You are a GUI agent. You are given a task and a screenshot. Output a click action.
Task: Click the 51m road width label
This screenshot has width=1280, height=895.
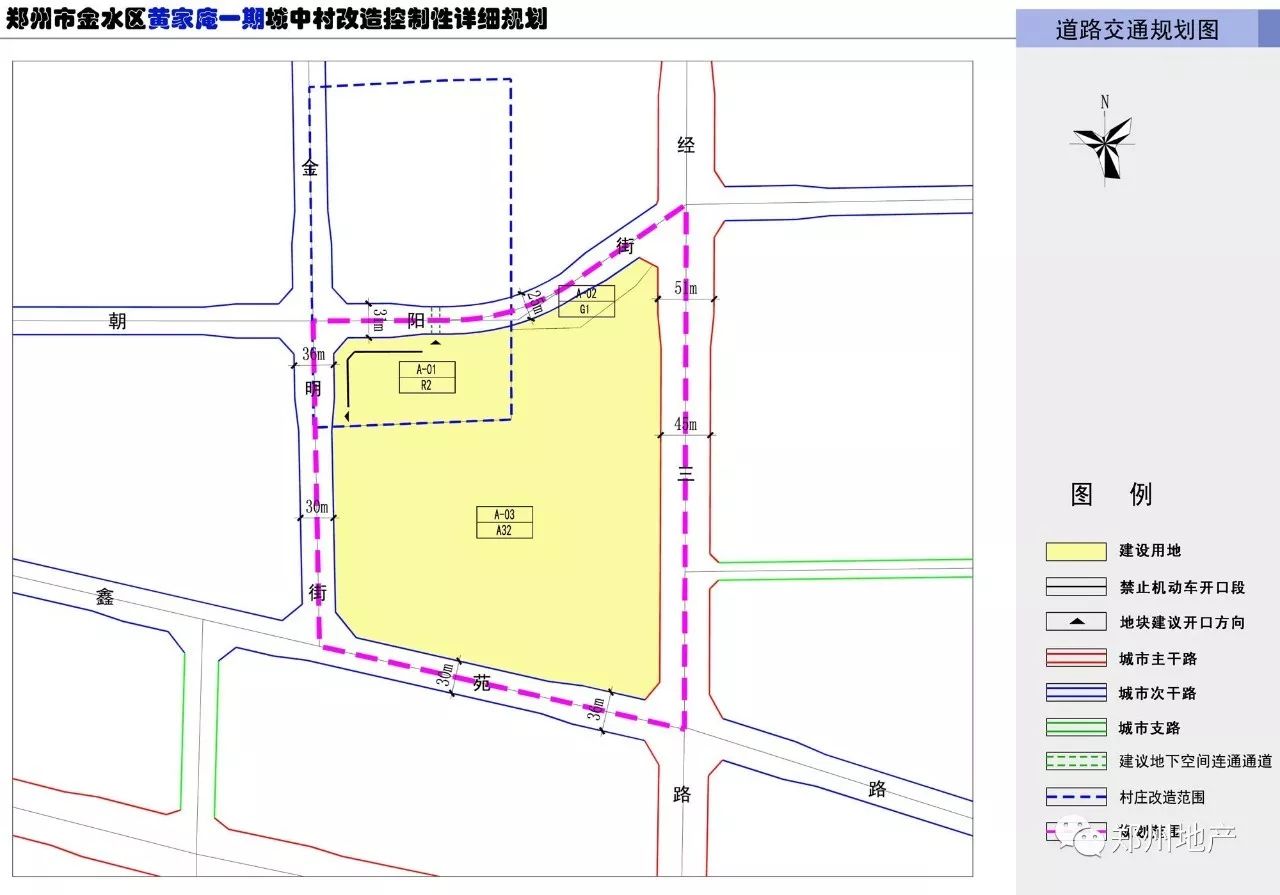pos(686,289)
